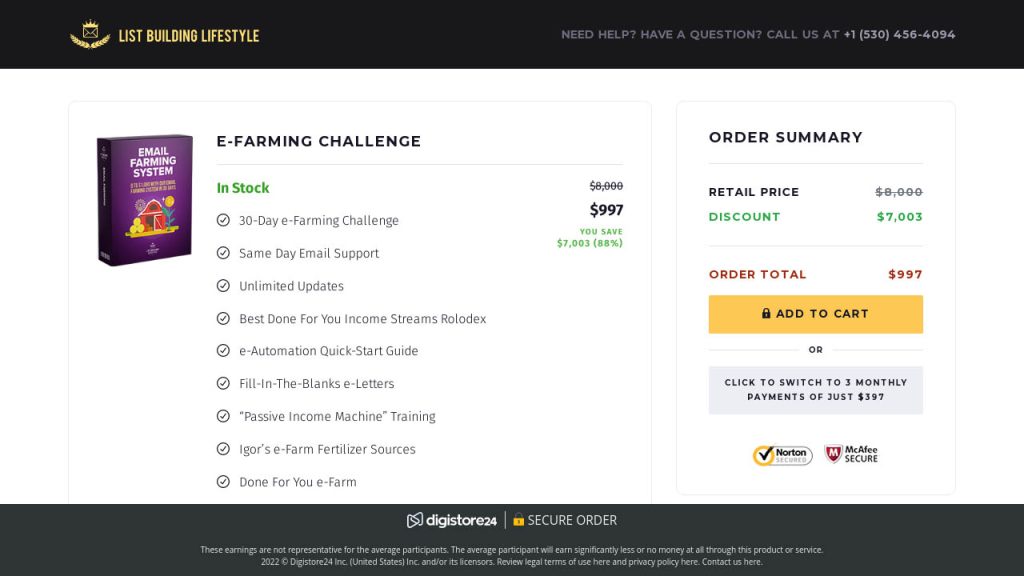
Task: Click the yellow padlock Secure Order icon
Action: 518,520
